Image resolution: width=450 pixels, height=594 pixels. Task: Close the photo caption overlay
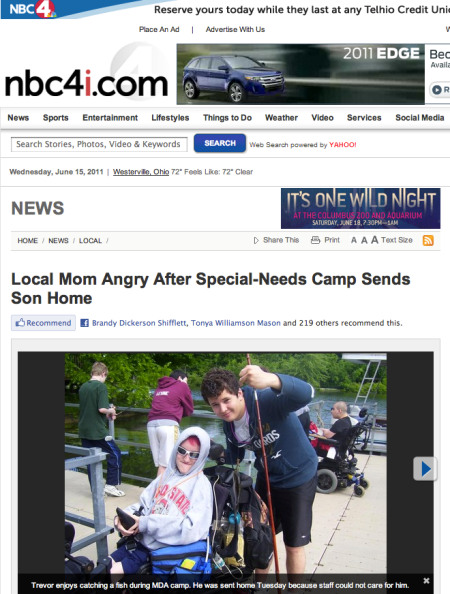(x=426, y=580)
